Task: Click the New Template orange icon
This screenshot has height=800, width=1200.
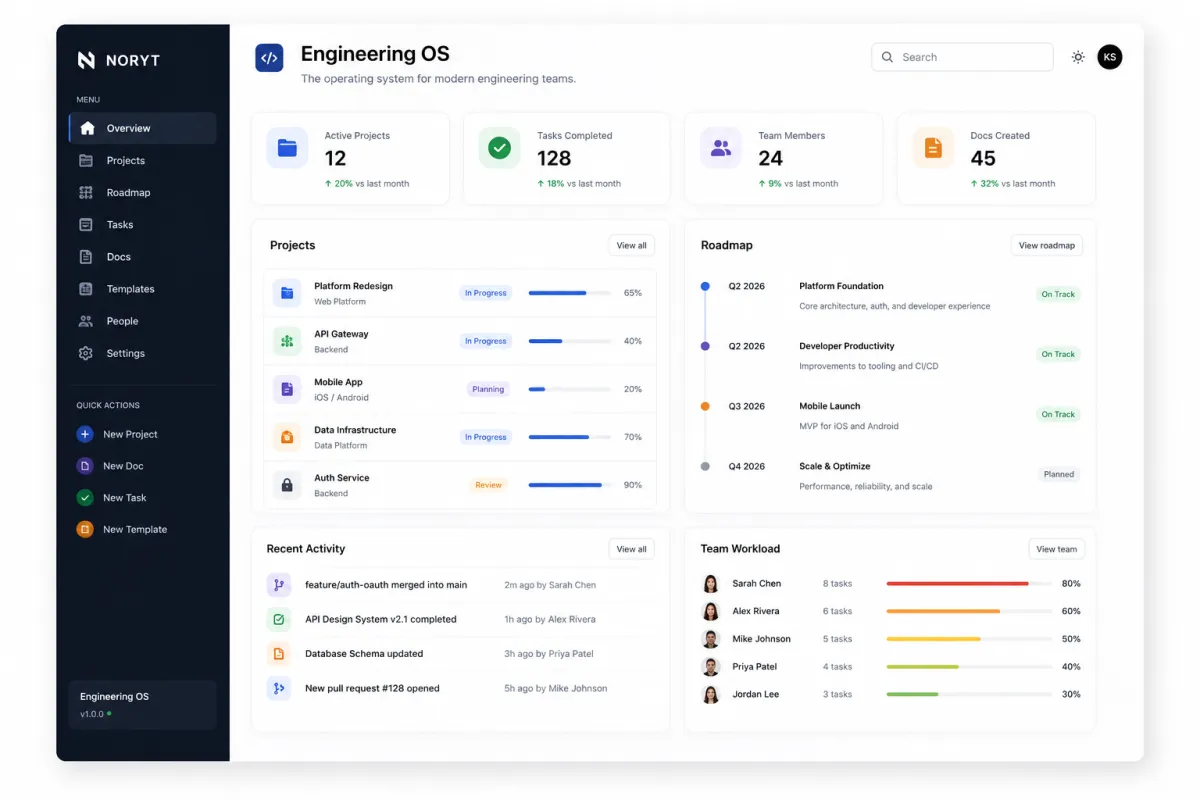Action: pos(85,529)
